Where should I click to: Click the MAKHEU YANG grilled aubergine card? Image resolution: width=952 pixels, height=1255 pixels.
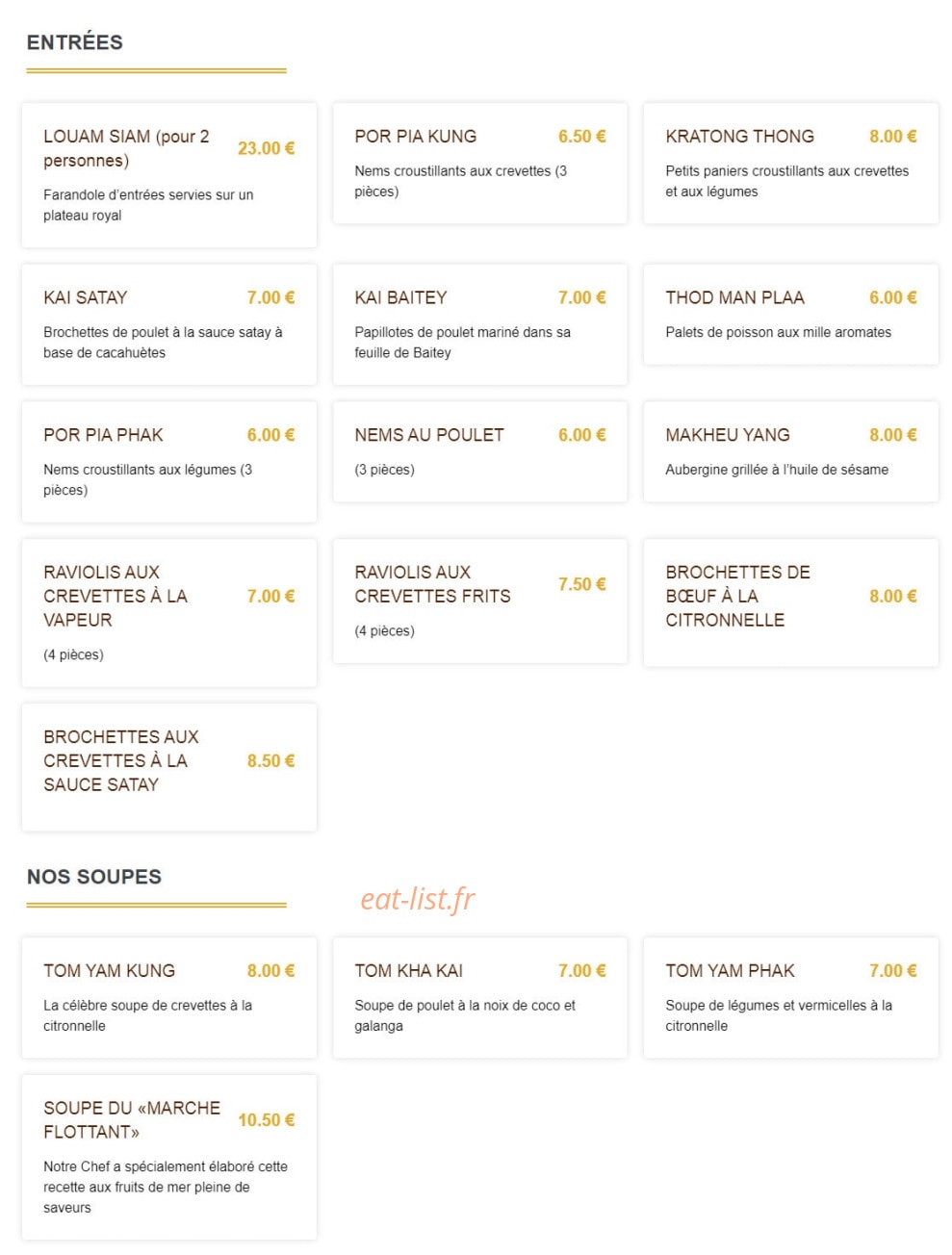coord(791,452)
